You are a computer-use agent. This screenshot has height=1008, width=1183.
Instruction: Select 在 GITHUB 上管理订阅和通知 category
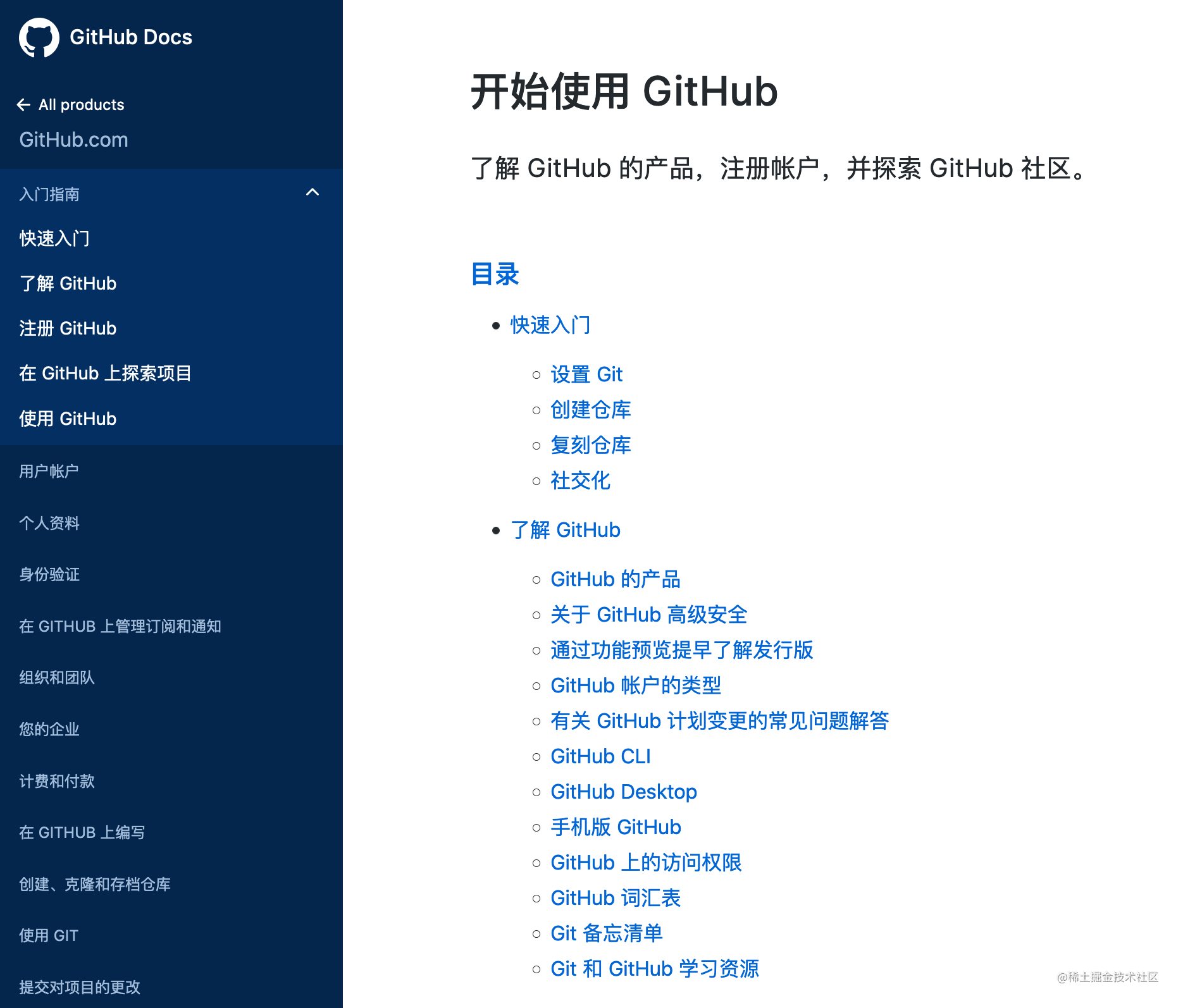click(x=120, y=626)
